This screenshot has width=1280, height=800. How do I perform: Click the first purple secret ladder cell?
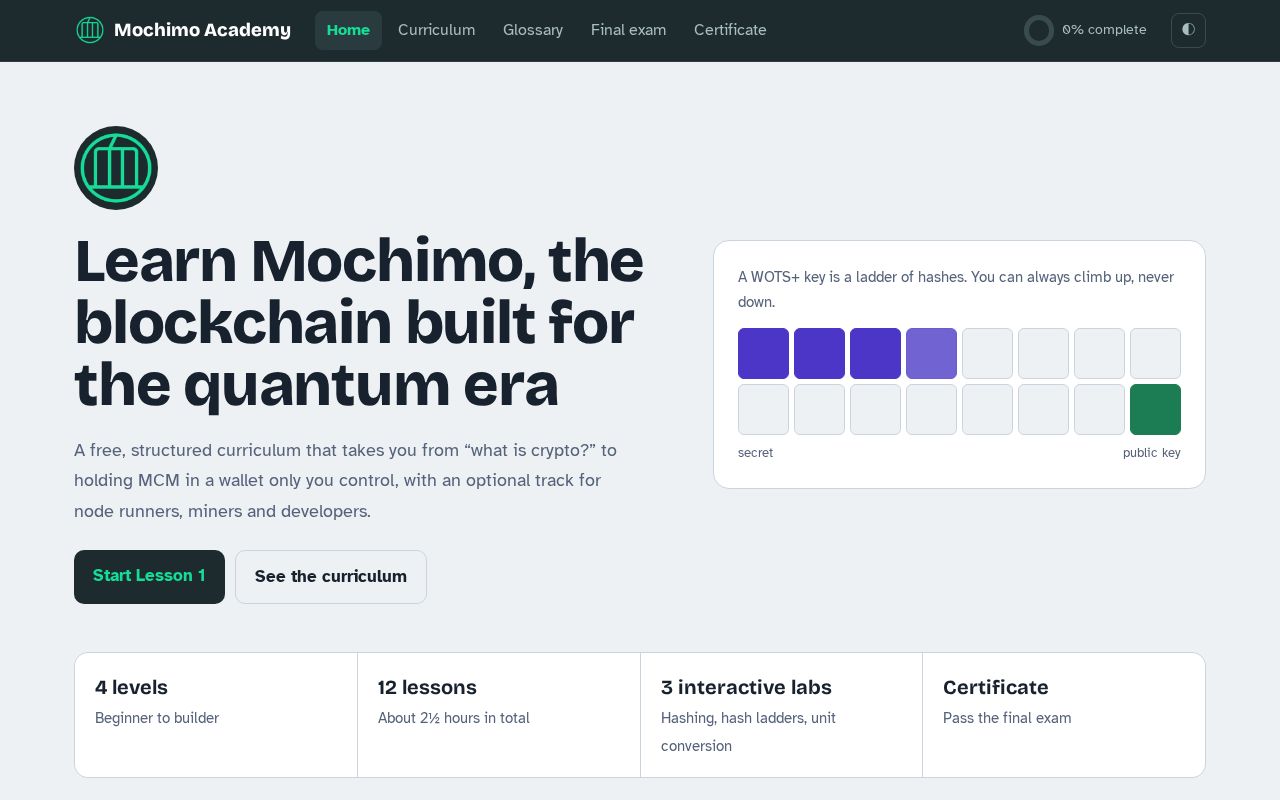coord(763,354)
